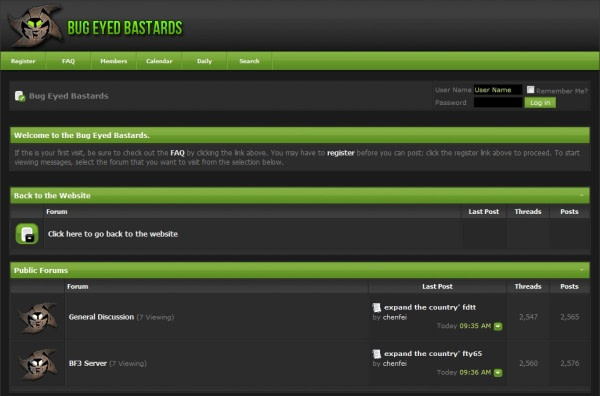The width and height of the screenshot is (600, 396).
Task: Click the Bug Eyed Bastards logo emblem
Action: (35, 26)
